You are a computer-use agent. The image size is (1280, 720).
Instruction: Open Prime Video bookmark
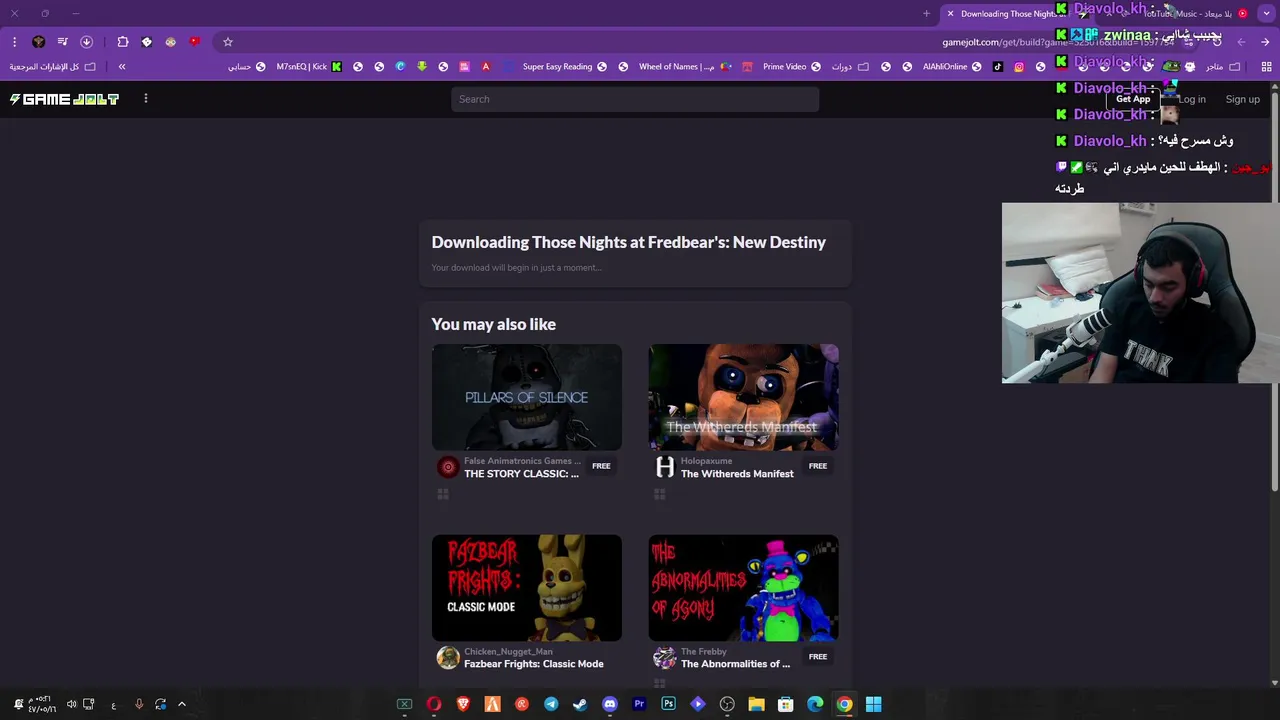(x=792, y=67)
